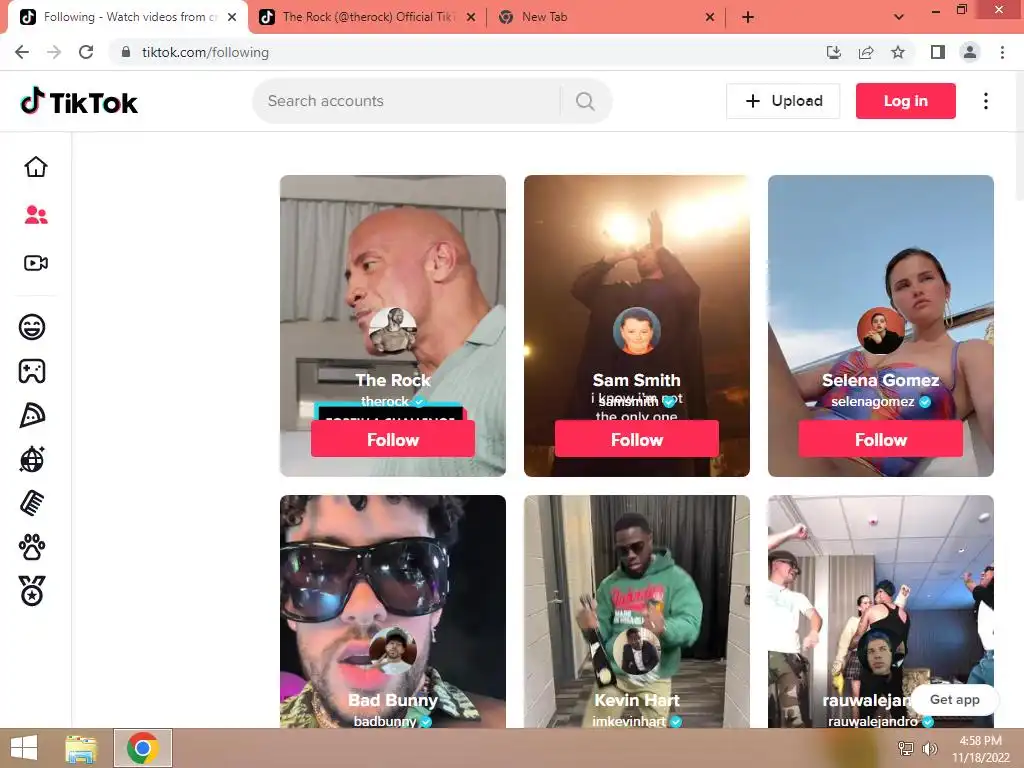Viewport: 1024px width, 768px height.
Task: Reload the TikTok page
Action: tap(86, 52)
